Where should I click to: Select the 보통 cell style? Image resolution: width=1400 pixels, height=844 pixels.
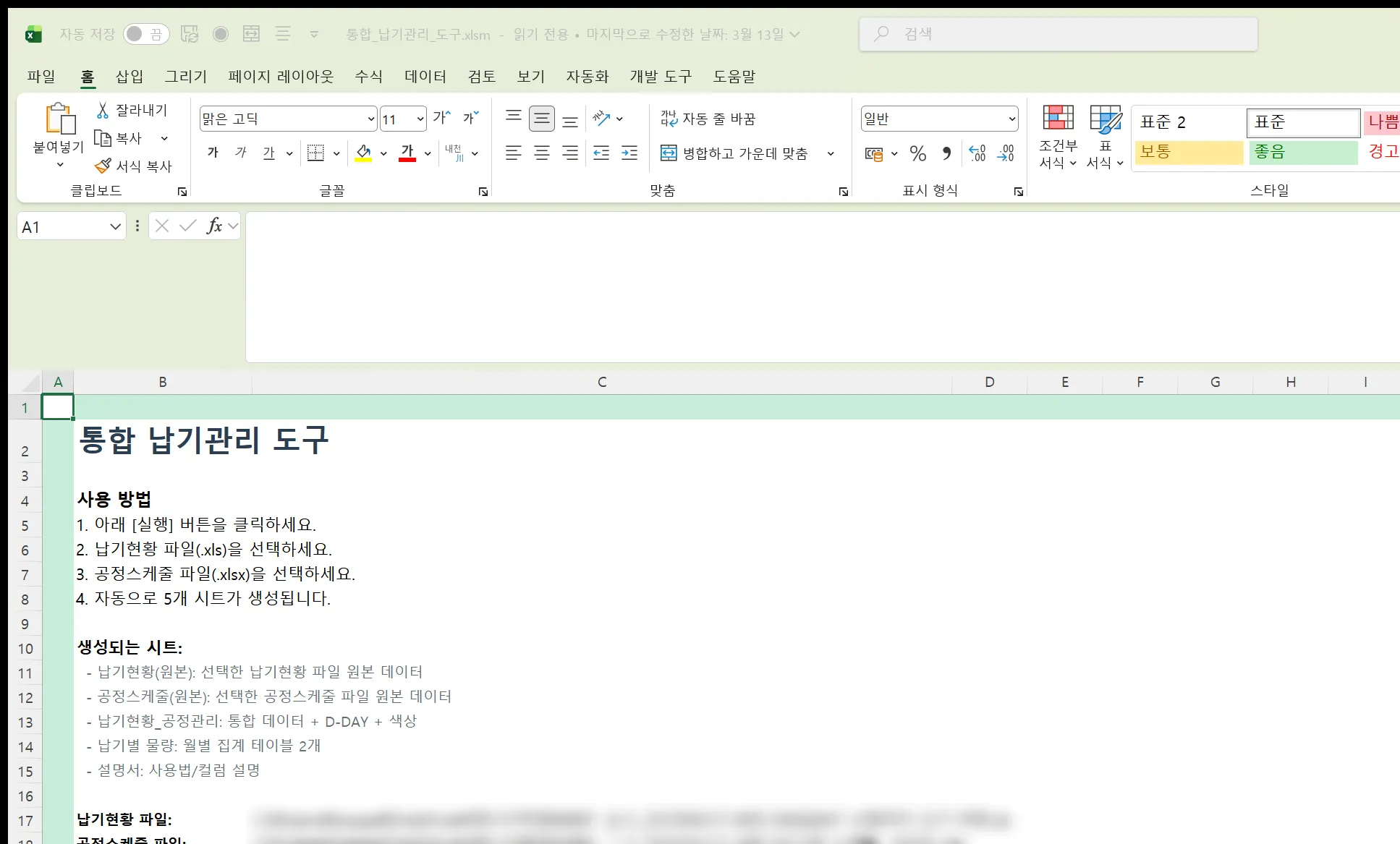click(1189, 152)
